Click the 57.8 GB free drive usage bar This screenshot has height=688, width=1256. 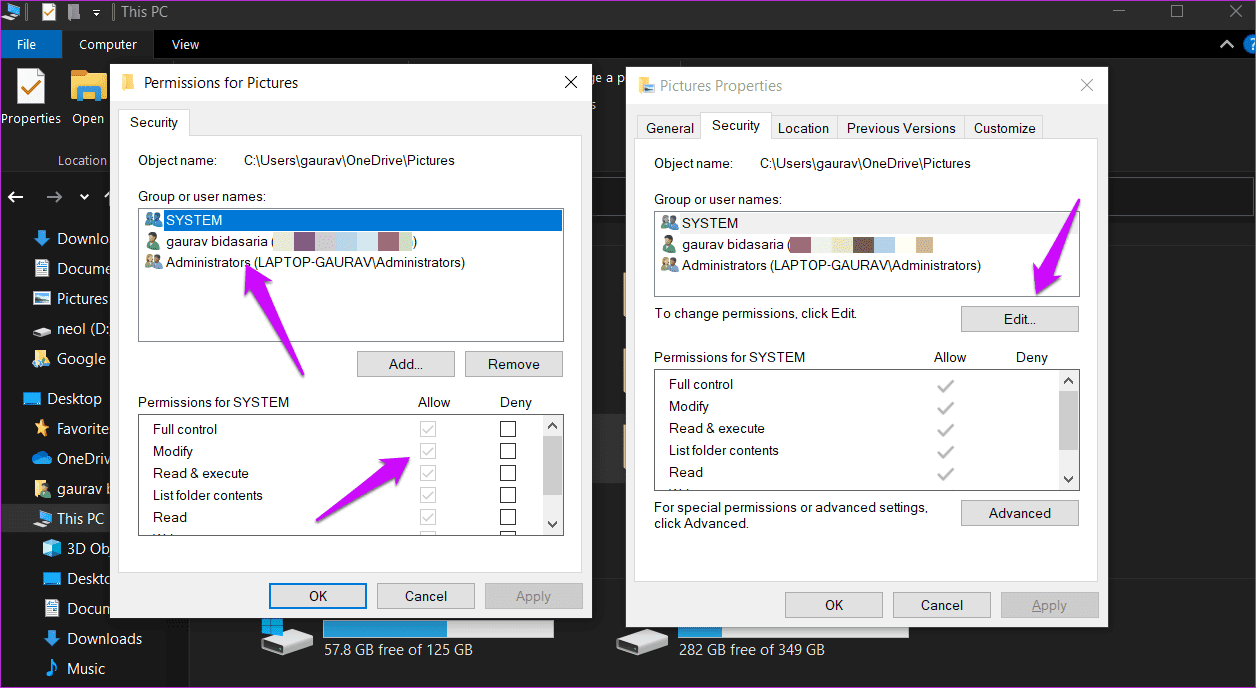point(438,629)
